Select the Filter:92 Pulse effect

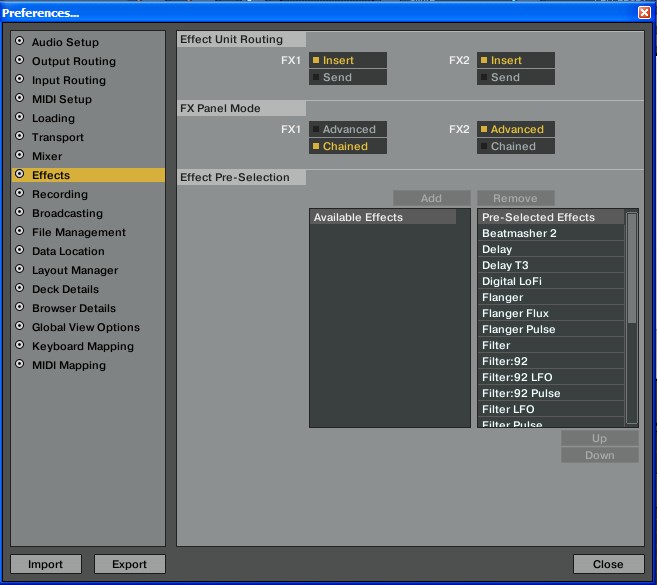point(551,393)
